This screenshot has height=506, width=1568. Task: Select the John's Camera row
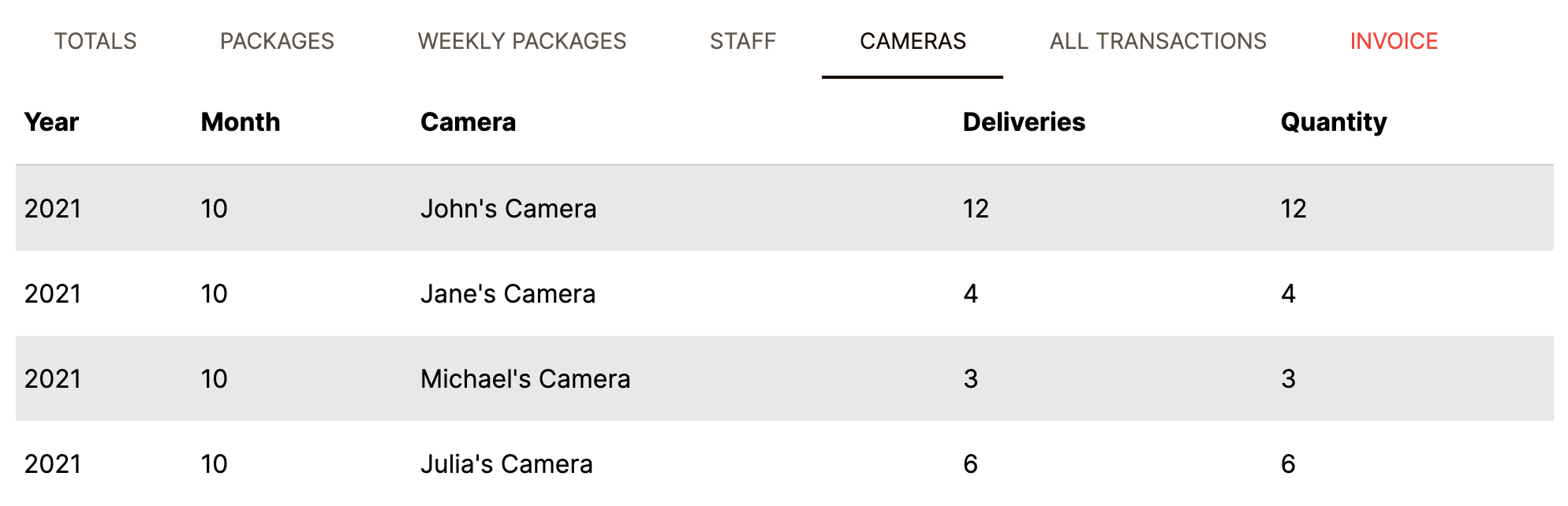click(x=785, y=208)
